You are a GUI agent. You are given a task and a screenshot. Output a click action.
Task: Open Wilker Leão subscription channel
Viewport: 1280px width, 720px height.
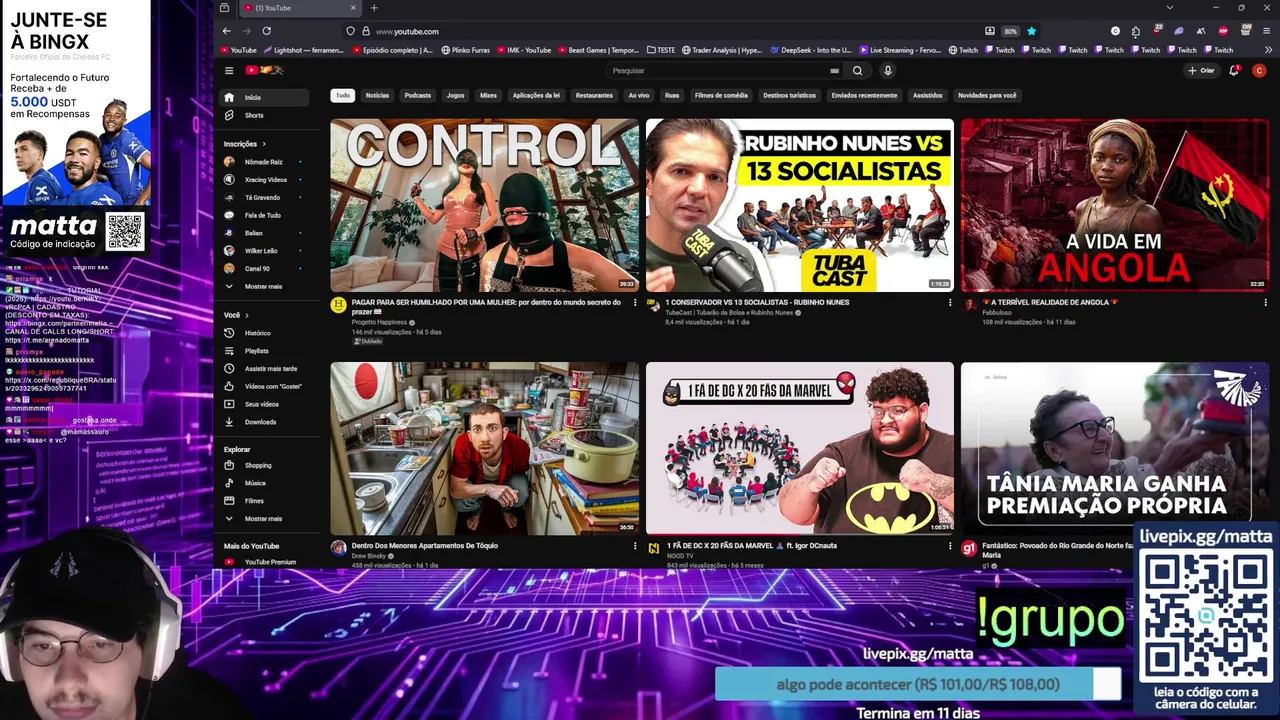[264, 251]
